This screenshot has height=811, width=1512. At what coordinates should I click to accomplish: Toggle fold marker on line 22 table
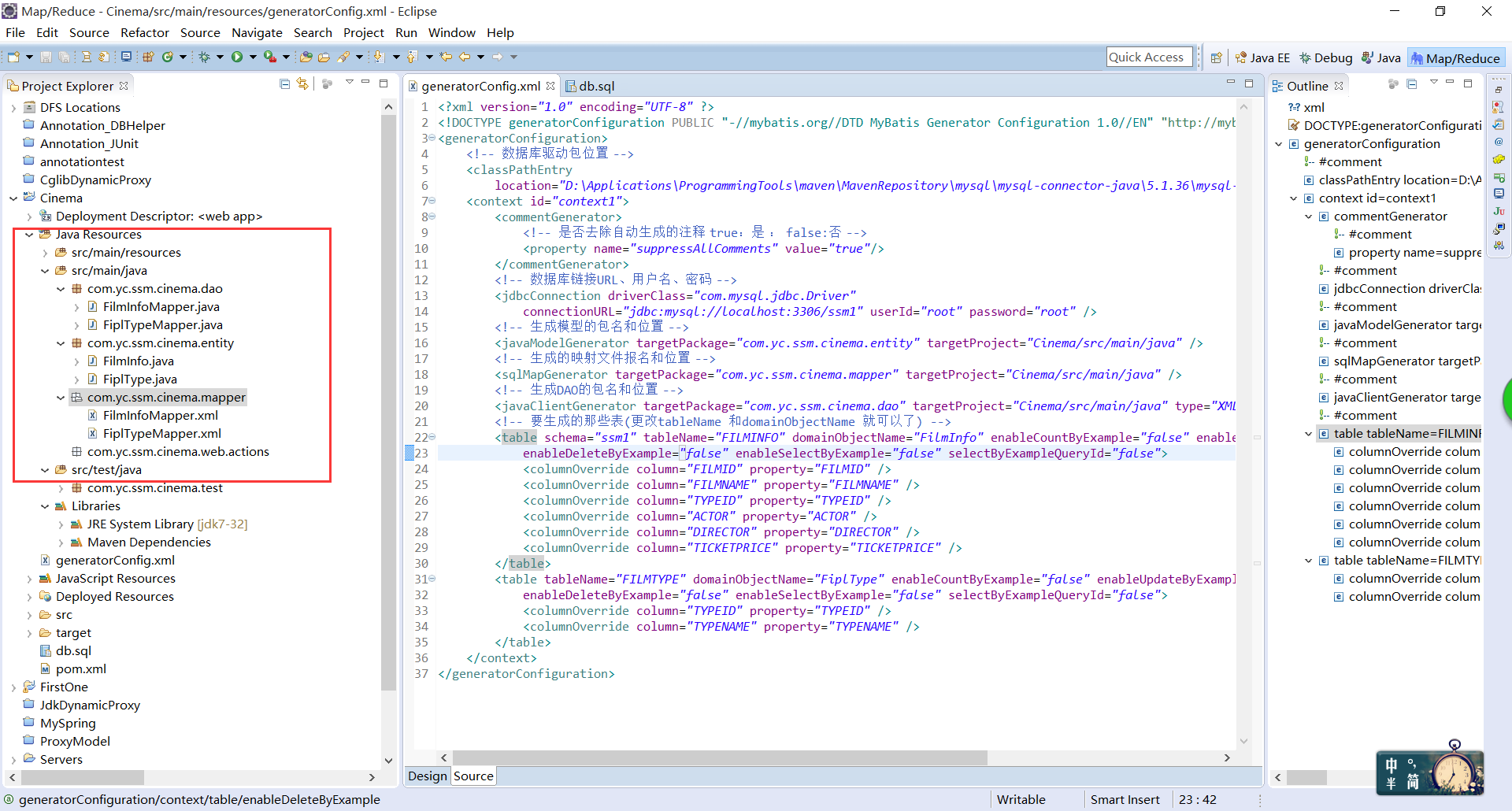(432, 437)
